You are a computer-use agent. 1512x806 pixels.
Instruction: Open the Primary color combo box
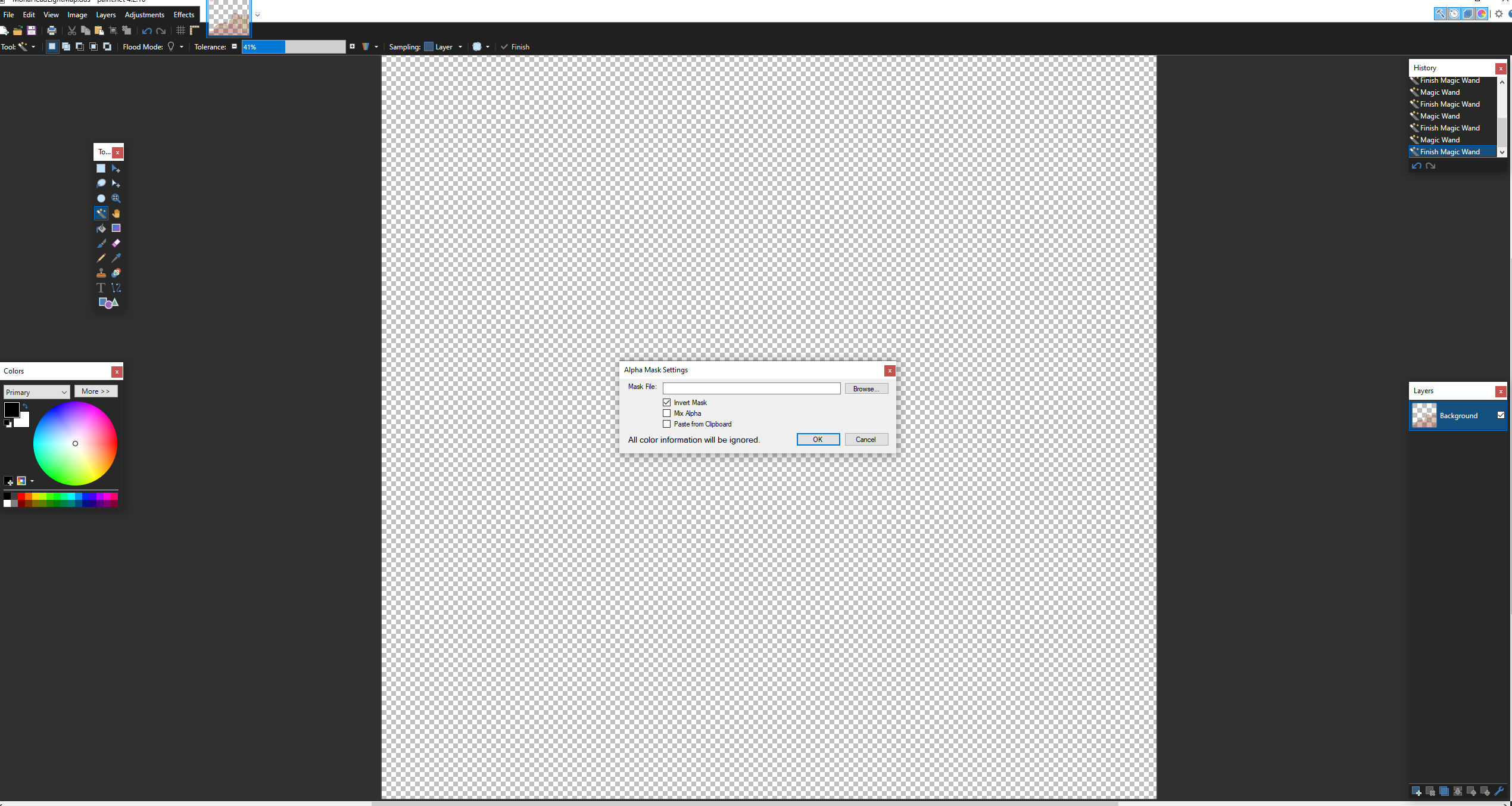coord(37,392)
